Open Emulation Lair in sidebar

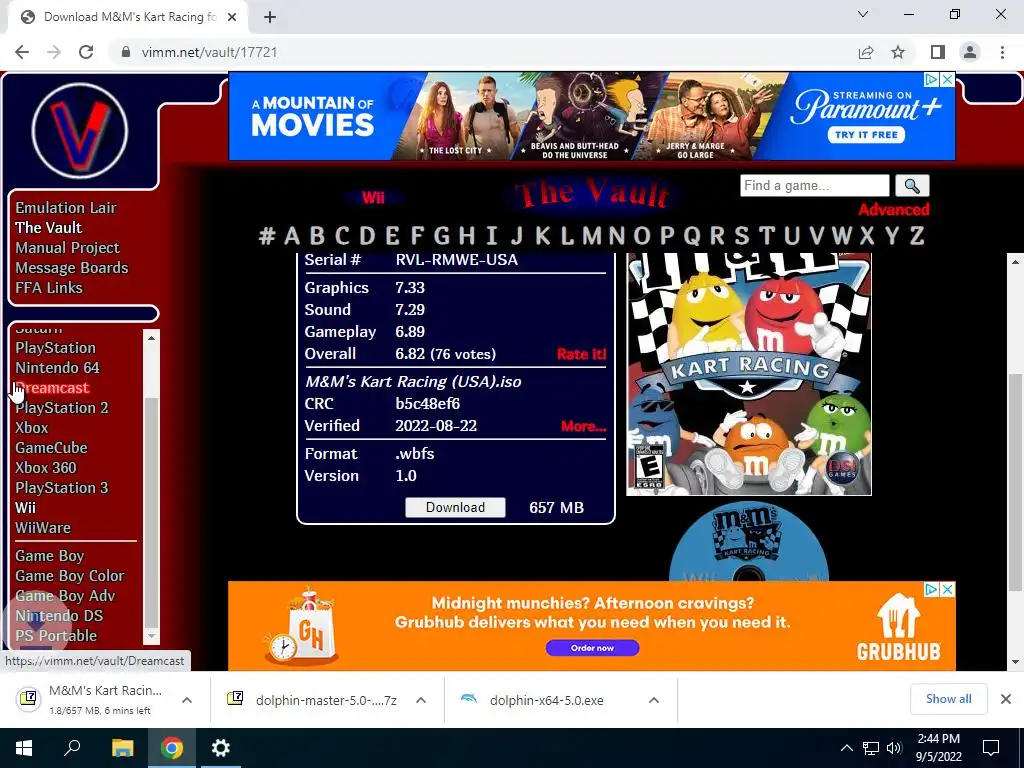click(x=66, y=208)
